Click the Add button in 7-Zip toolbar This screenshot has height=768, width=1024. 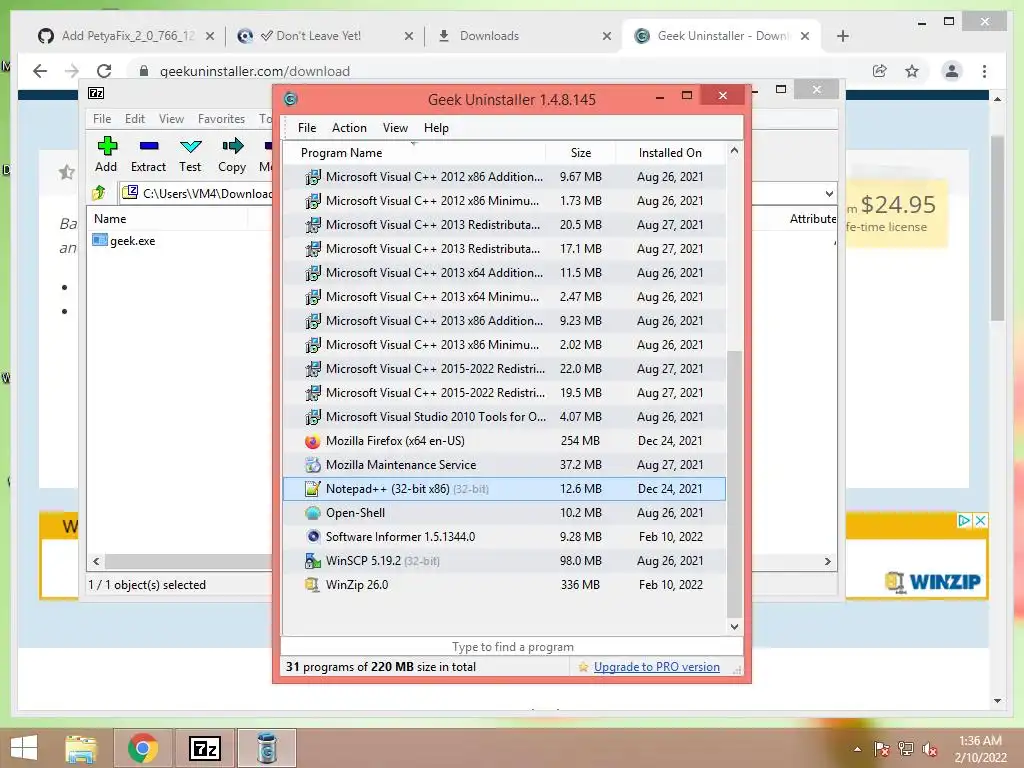point(106,154)
